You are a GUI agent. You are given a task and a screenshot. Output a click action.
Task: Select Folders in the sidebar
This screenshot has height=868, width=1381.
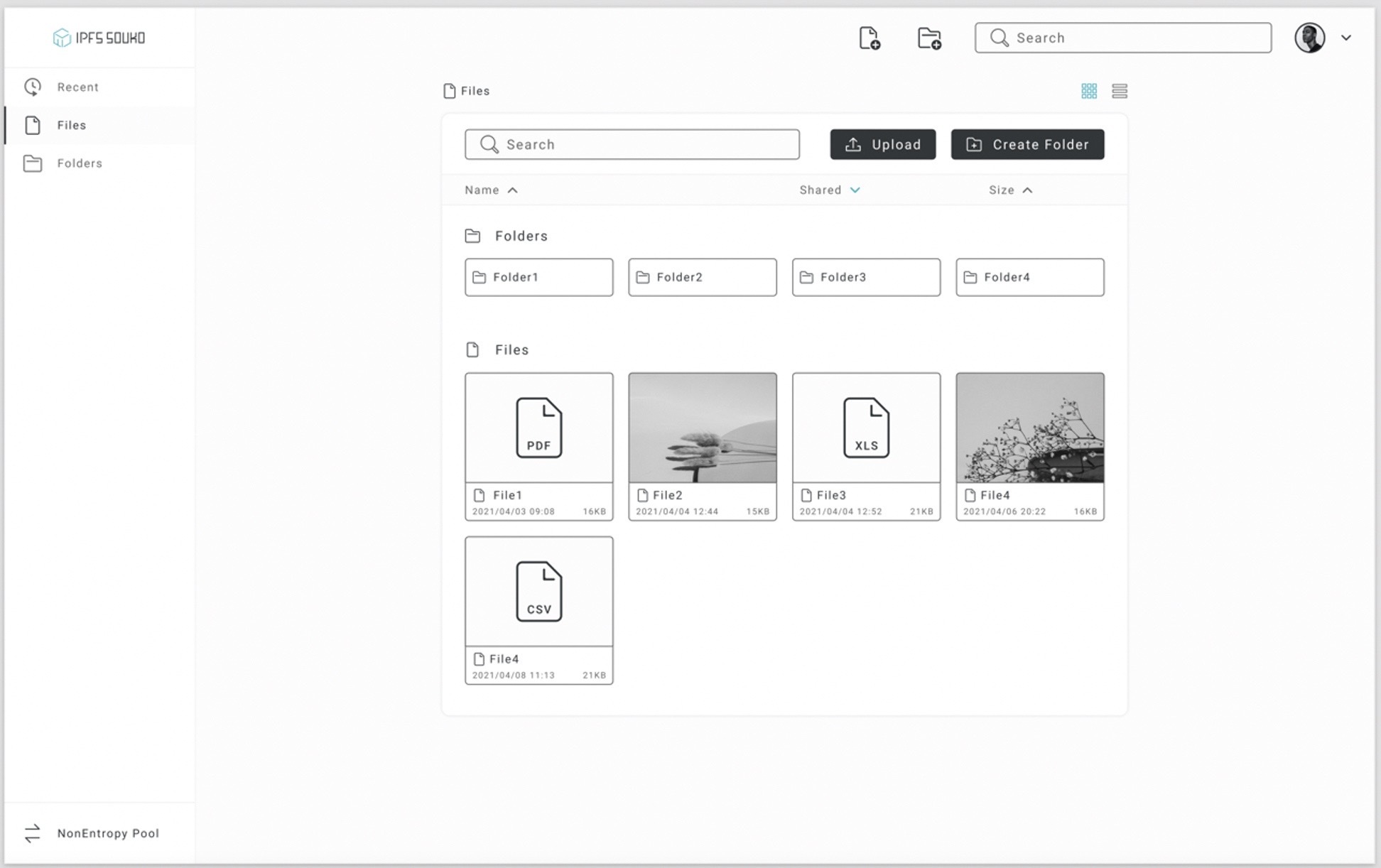[x=79, y=163]
